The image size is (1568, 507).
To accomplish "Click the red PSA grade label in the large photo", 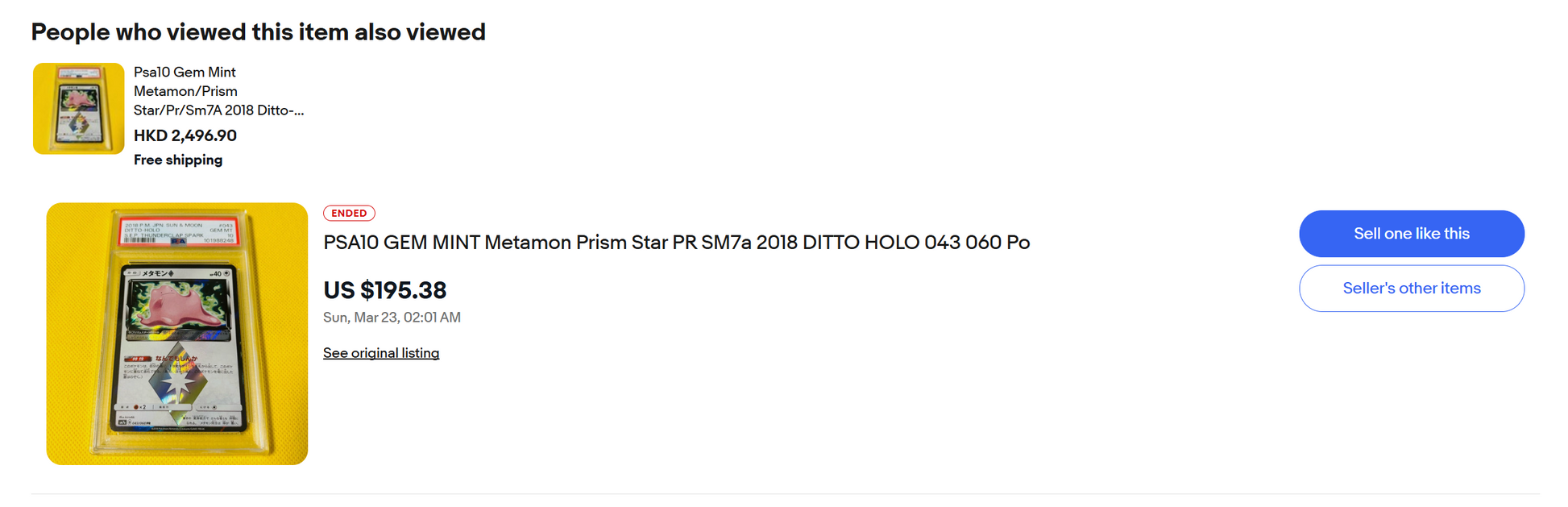I will 178,231.
